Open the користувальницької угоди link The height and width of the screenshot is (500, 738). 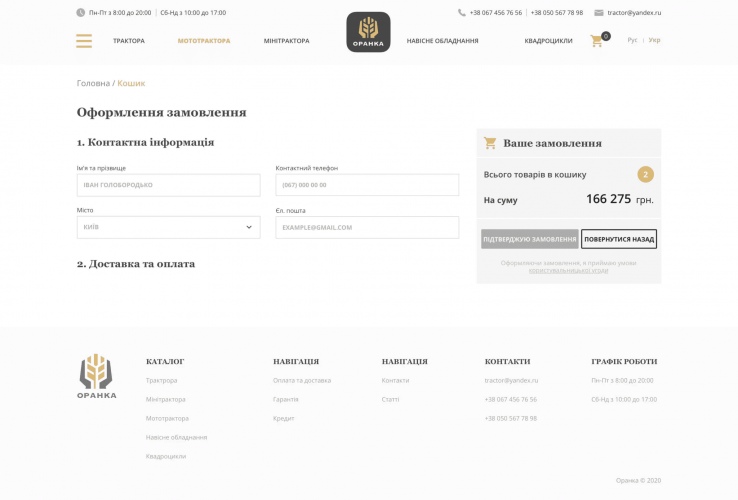click(569, 271)
